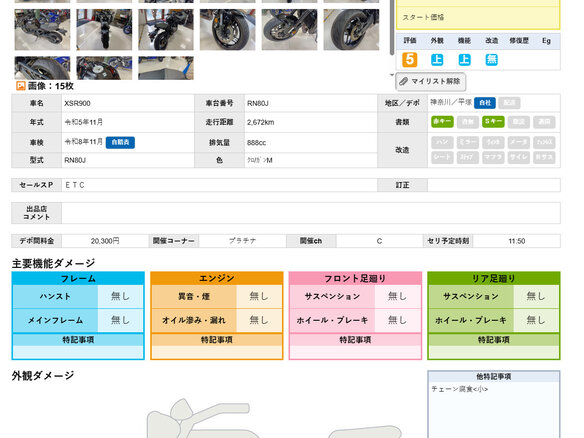Click the フレーム damage panel header
The image size is (584, 438).
[78, 278]
